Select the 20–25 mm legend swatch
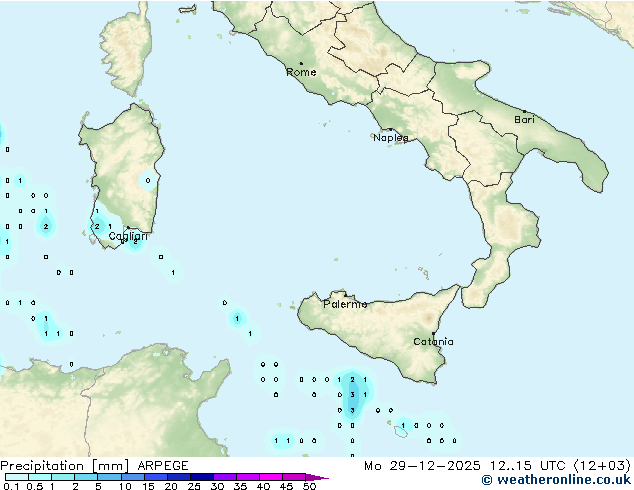The width and height of the screenshot is (634, 490). (179, 477)
